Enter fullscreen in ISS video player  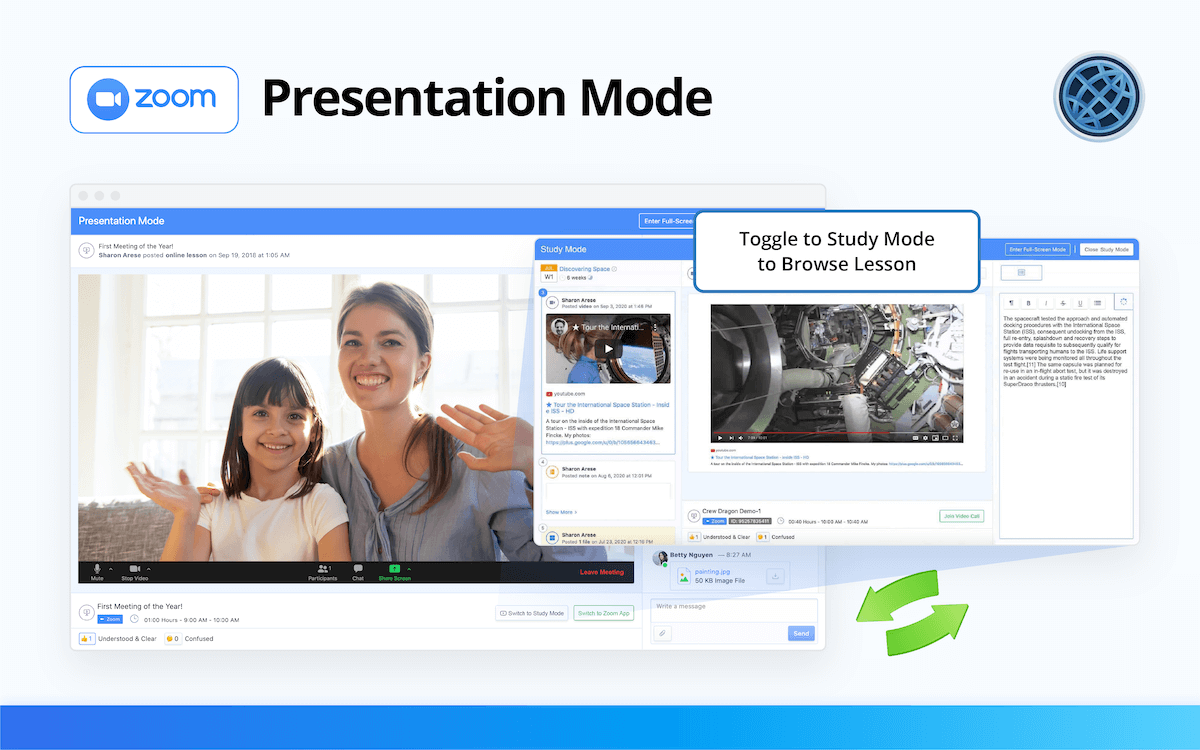pyautogui.click(x=956, y=437)
